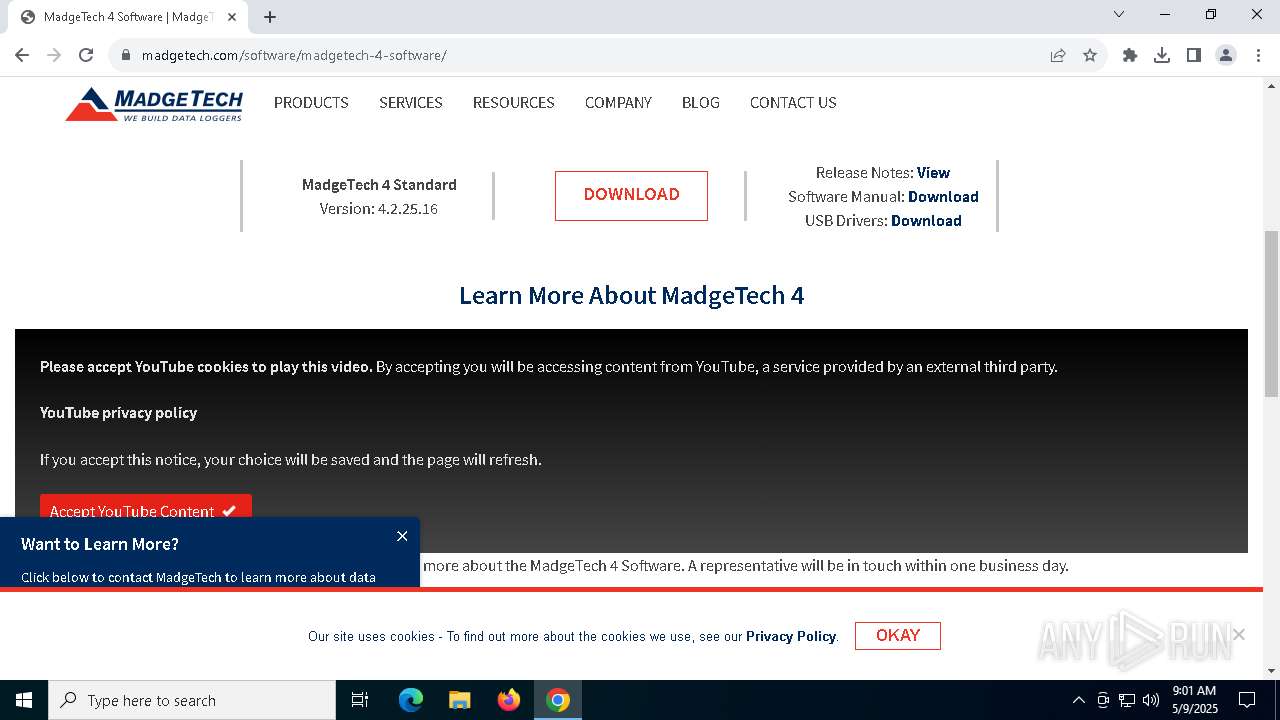The width and height of the screenshot is (1280, 720).
Task: Open Chrome three-dot menu
Action: pyautogui.click(x=1257, y=55)
